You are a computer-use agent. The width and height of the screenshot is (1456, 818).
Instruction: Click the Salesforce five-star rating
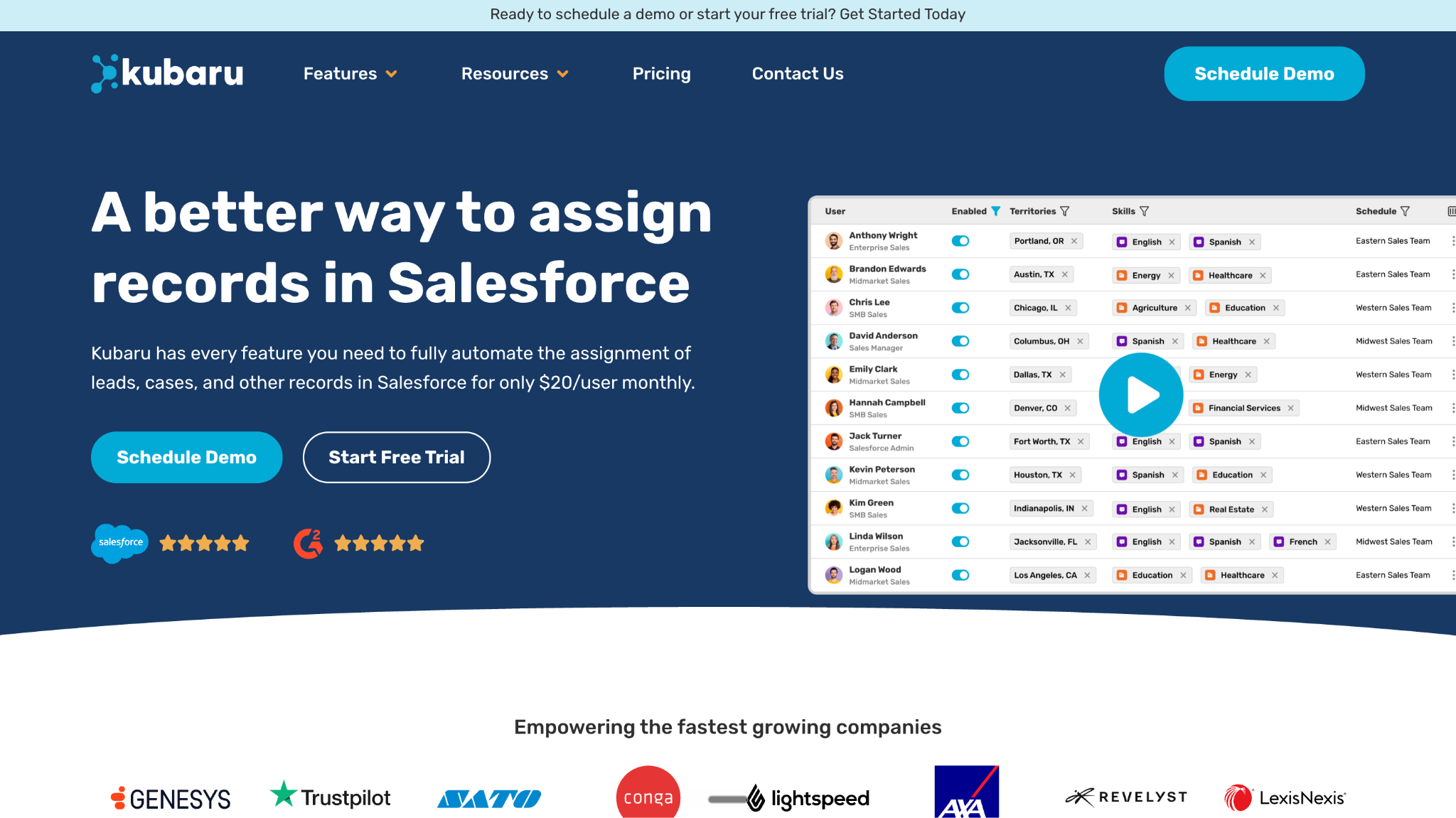tap(204, 544)
